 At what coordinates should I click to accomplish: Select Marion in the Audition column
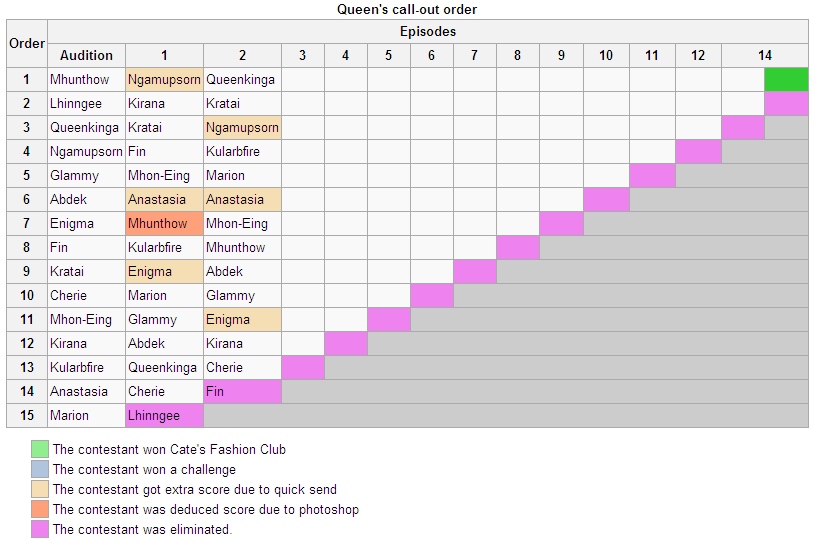pos(69,416)
